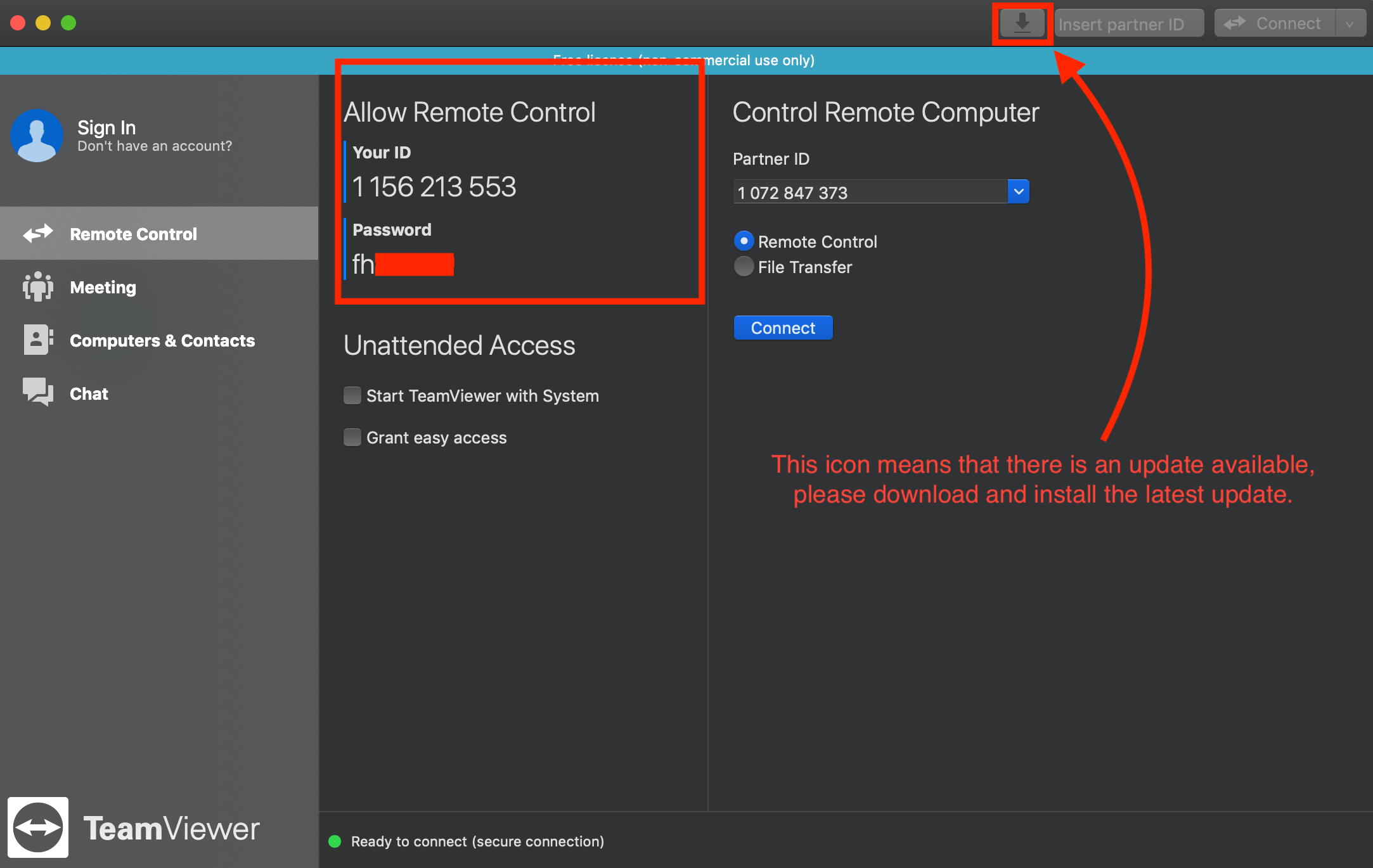
Task: Minimize the window with yellow button
Action: click(x=43, y=23)
